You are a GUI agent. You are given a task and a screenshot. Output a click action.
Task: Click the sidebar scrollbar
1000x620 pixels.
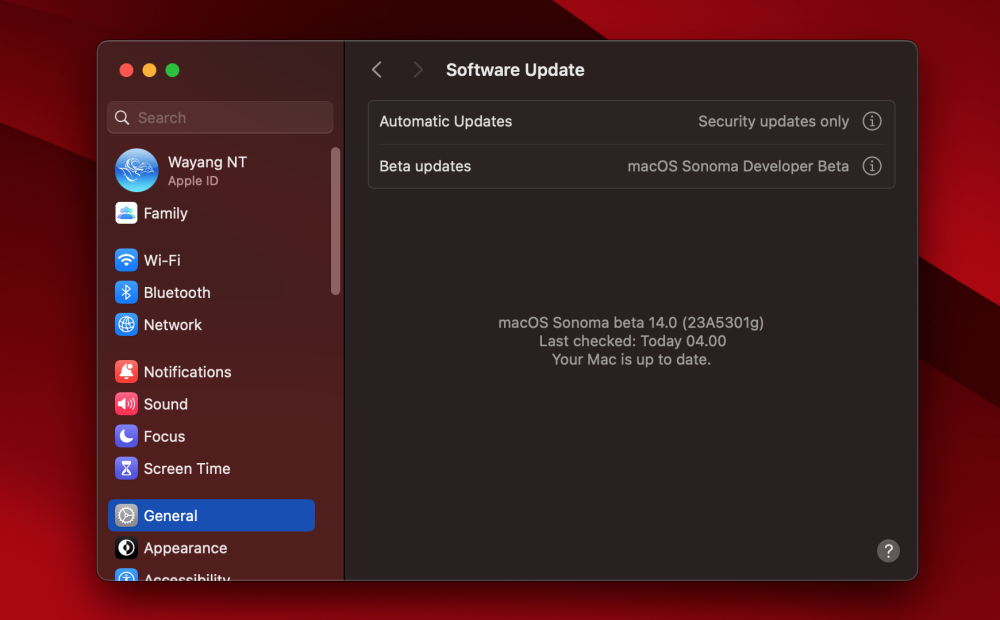coord(335,221)
